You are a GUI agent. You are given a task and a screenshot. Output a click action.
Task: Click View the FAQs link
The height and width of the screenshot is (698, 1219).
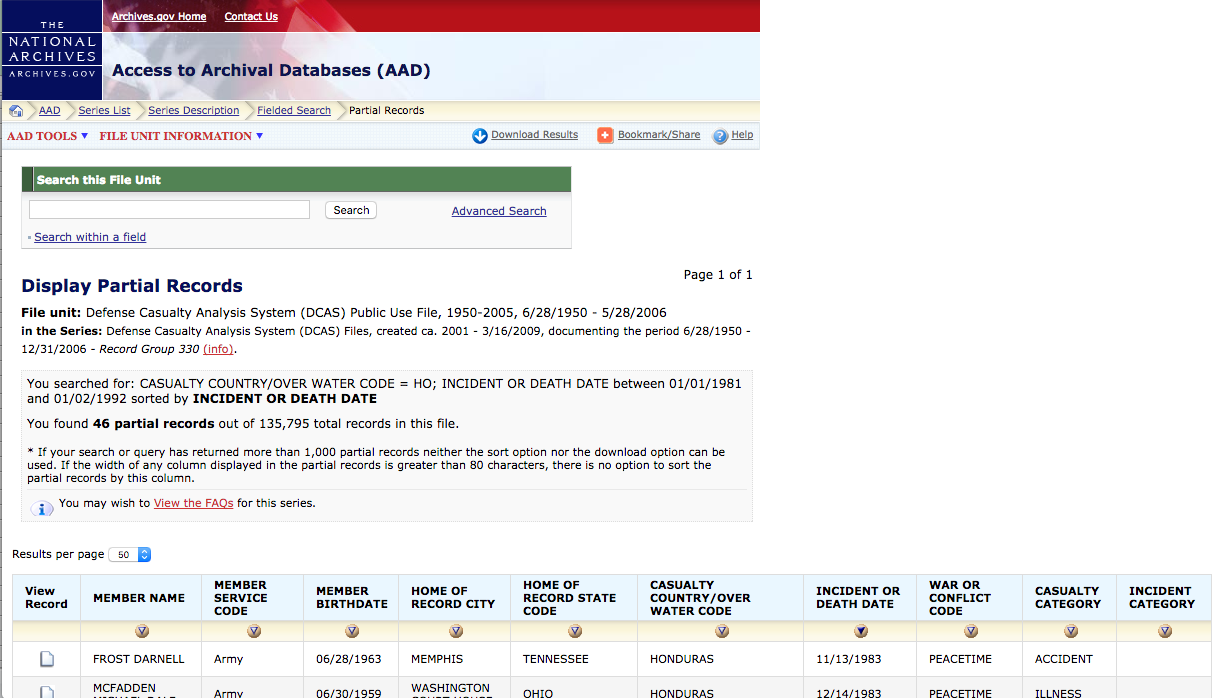pyautogui.click(x=193, y=503)
